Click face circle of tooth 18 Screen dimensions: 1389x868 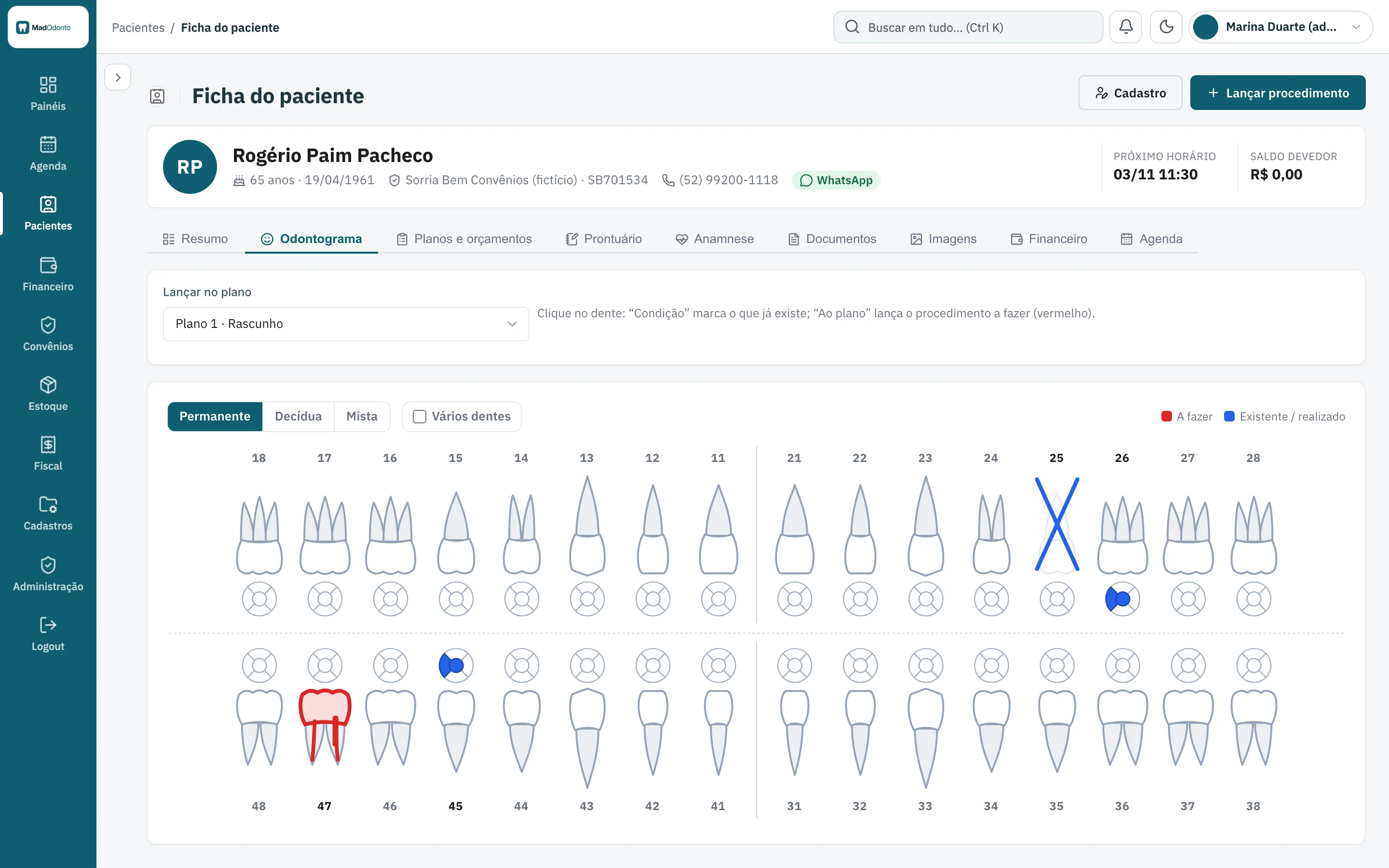[x=259, y=599]
